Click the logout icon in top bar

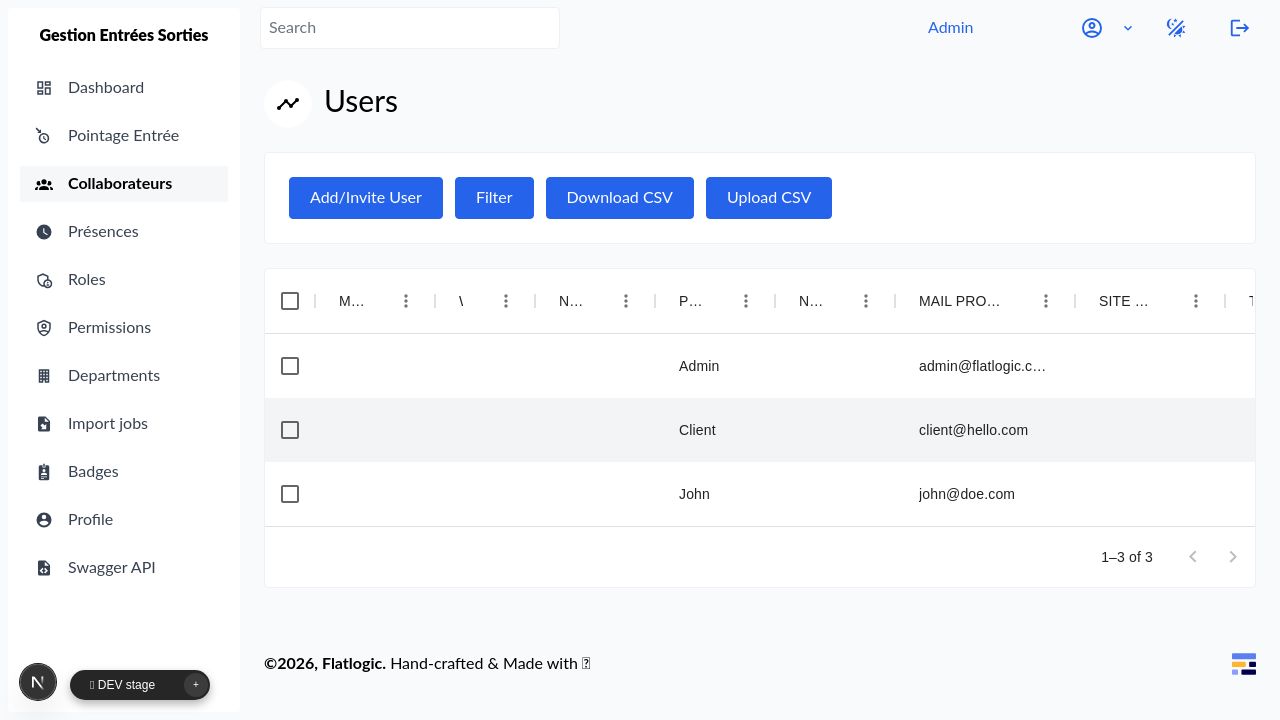point(1239,28)
